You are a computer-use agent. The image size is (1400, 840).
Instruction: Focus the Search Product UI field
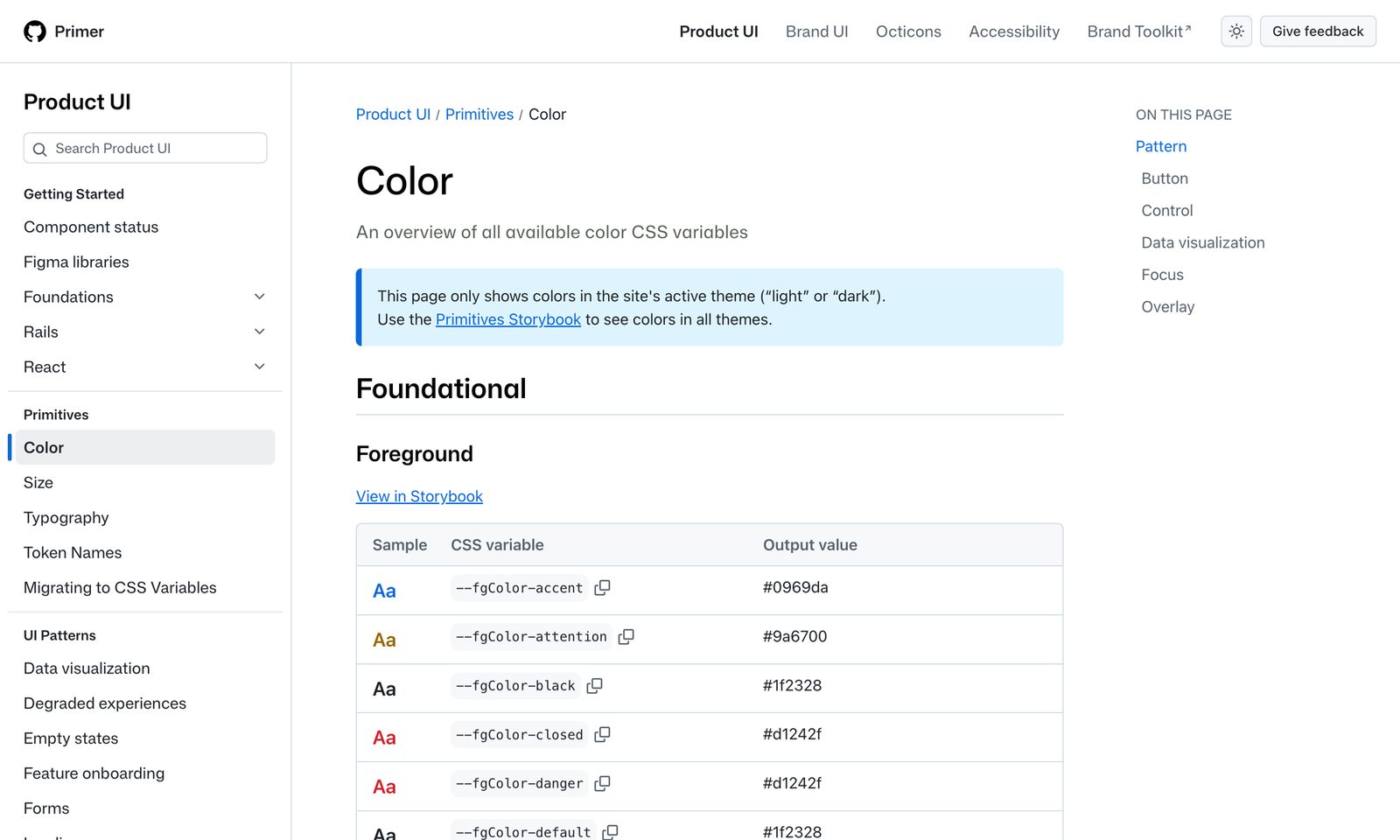[x=145, y=148]
